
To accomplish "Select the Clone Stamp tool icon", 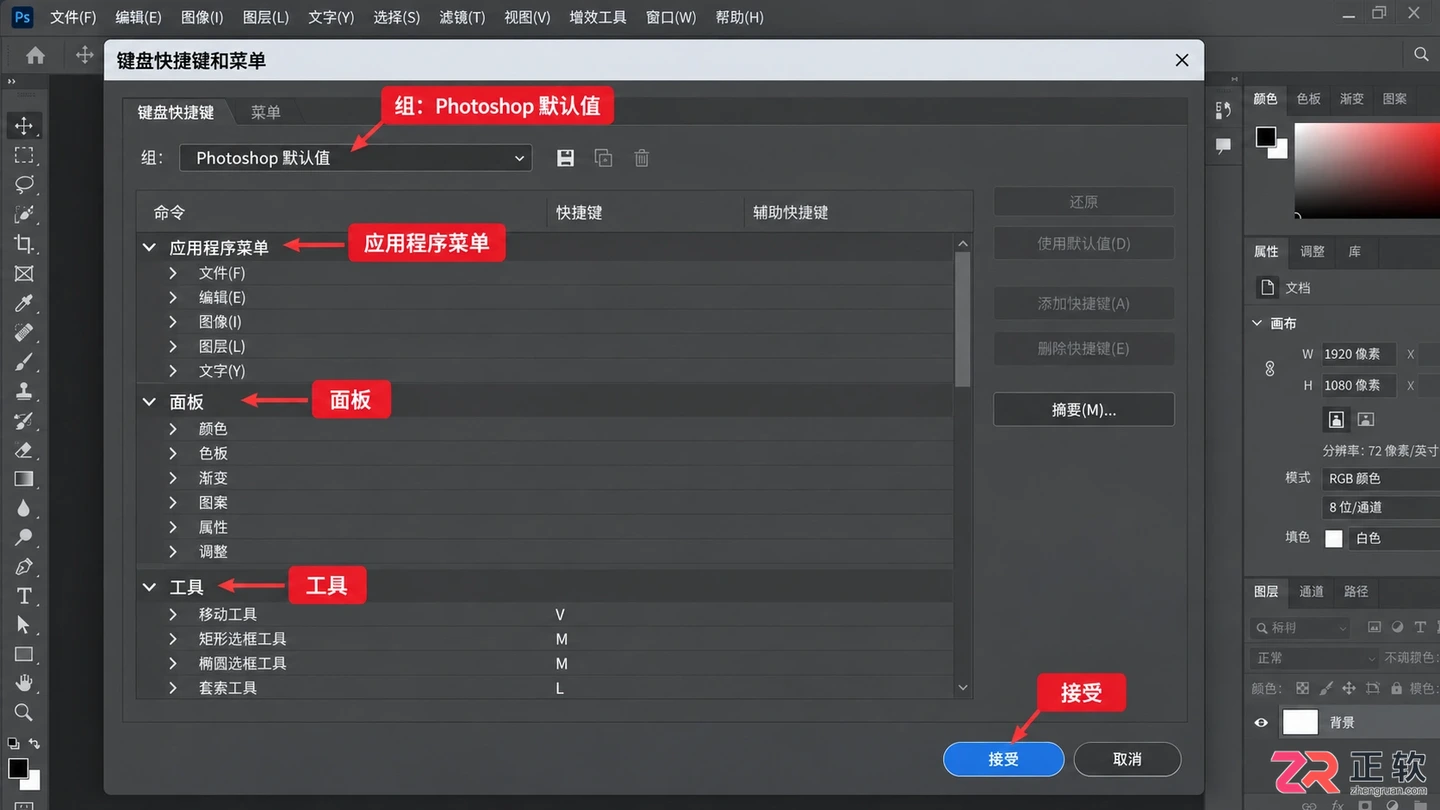I will pos(24,391).
